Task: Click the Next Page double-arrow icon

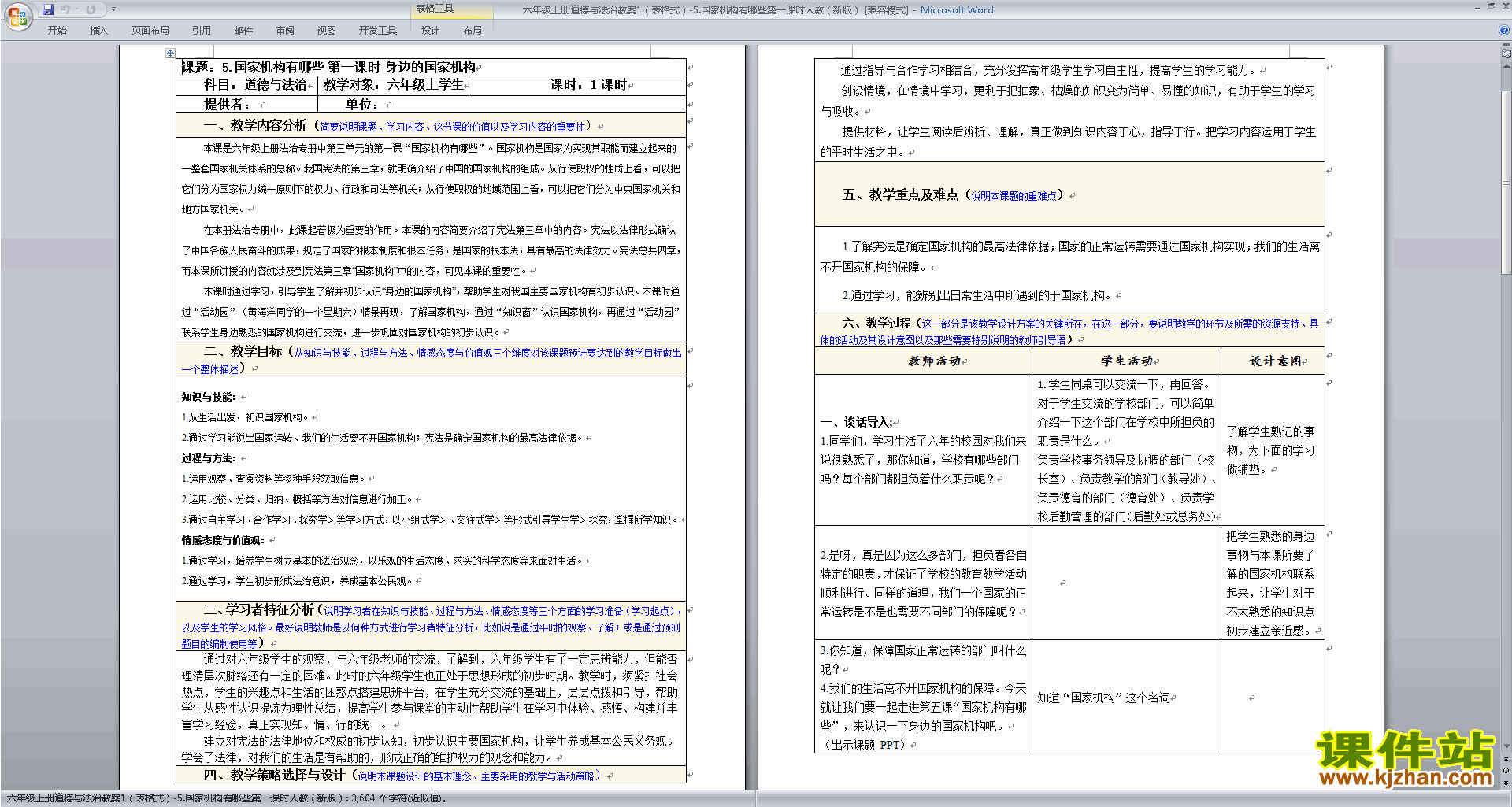Action: tap(1506, 783)
